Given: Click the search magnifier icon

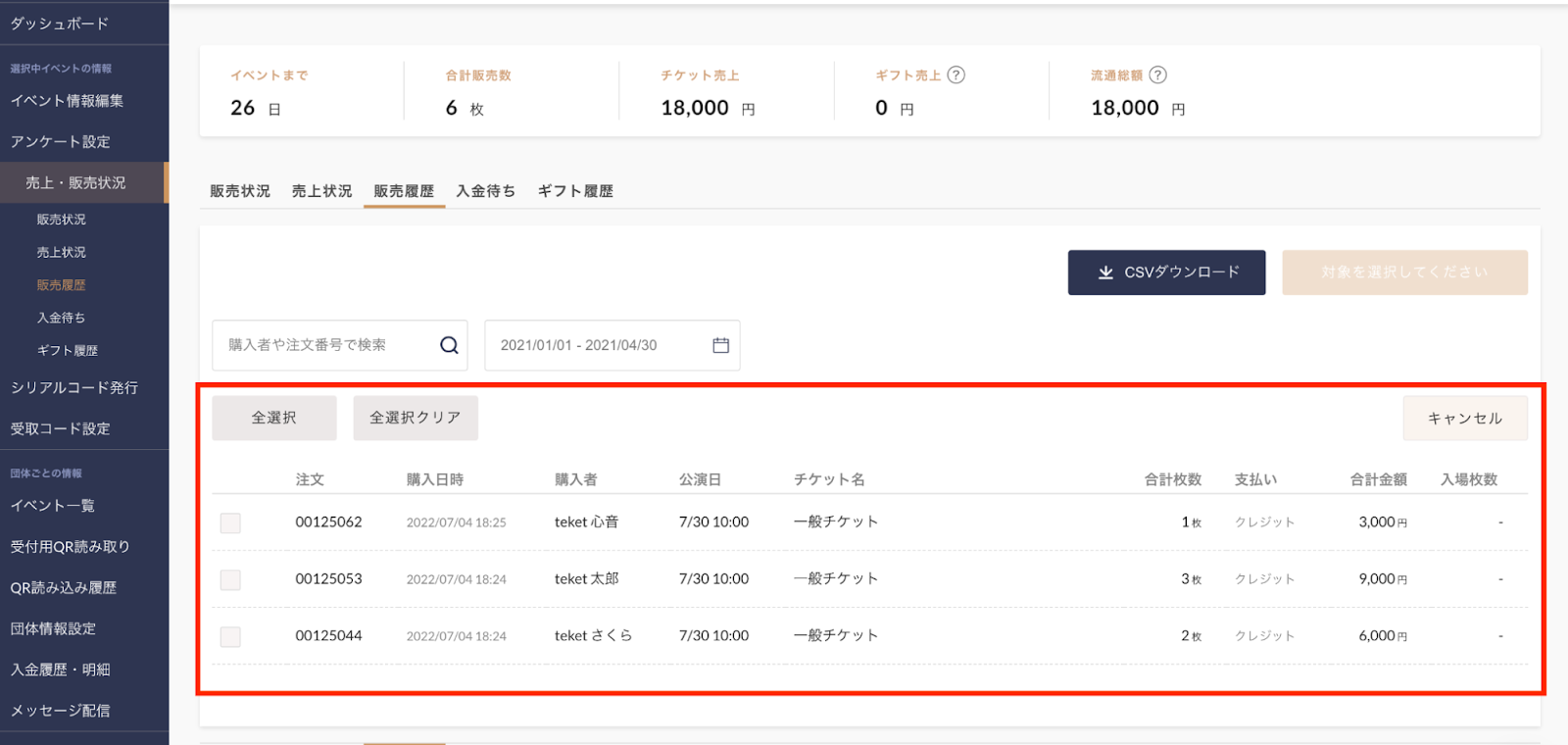Looking at the screenshot, I should point(449,345).
